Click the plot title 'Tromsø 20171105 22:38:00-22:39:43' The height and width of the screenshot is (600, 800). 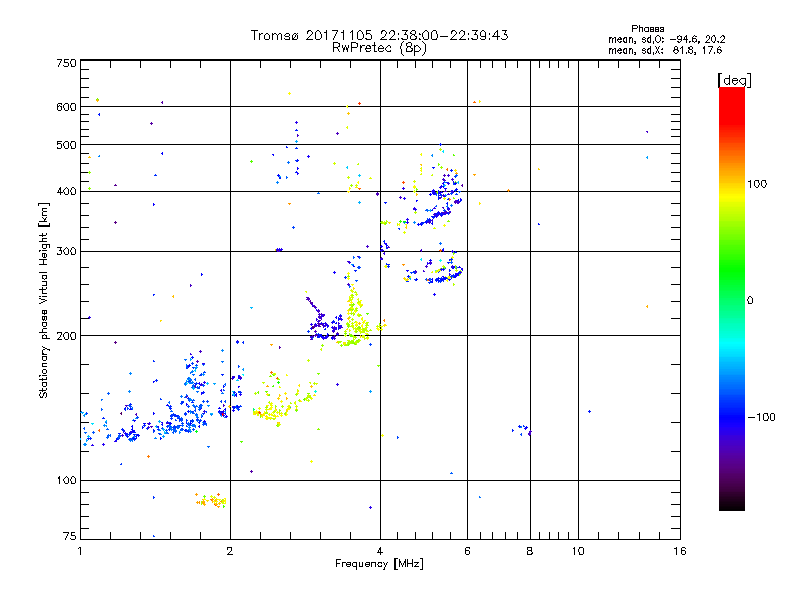tap(379, 35)
